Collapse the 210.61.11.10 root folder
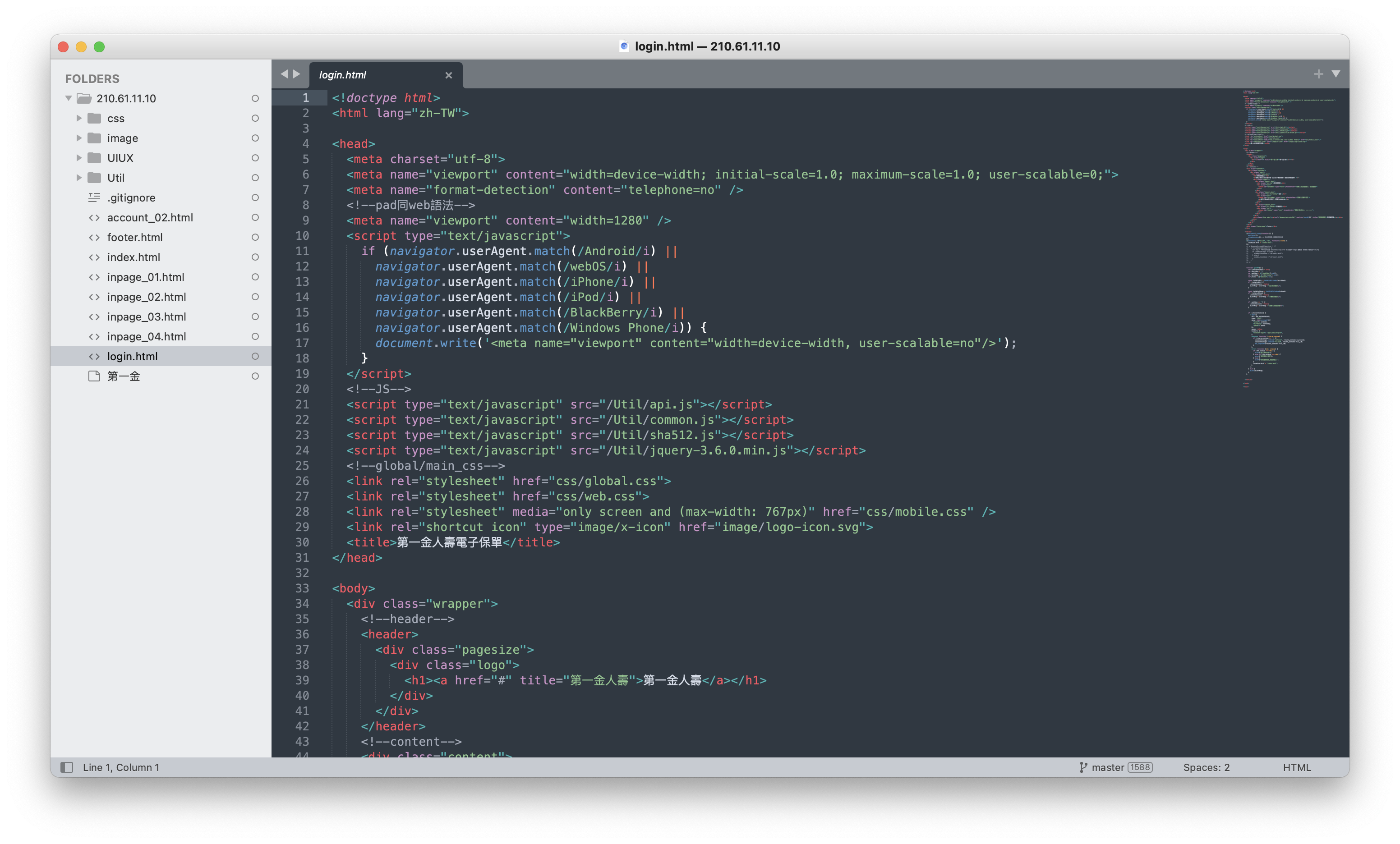Screen dimensions: 1400x844 pos(69,98)
